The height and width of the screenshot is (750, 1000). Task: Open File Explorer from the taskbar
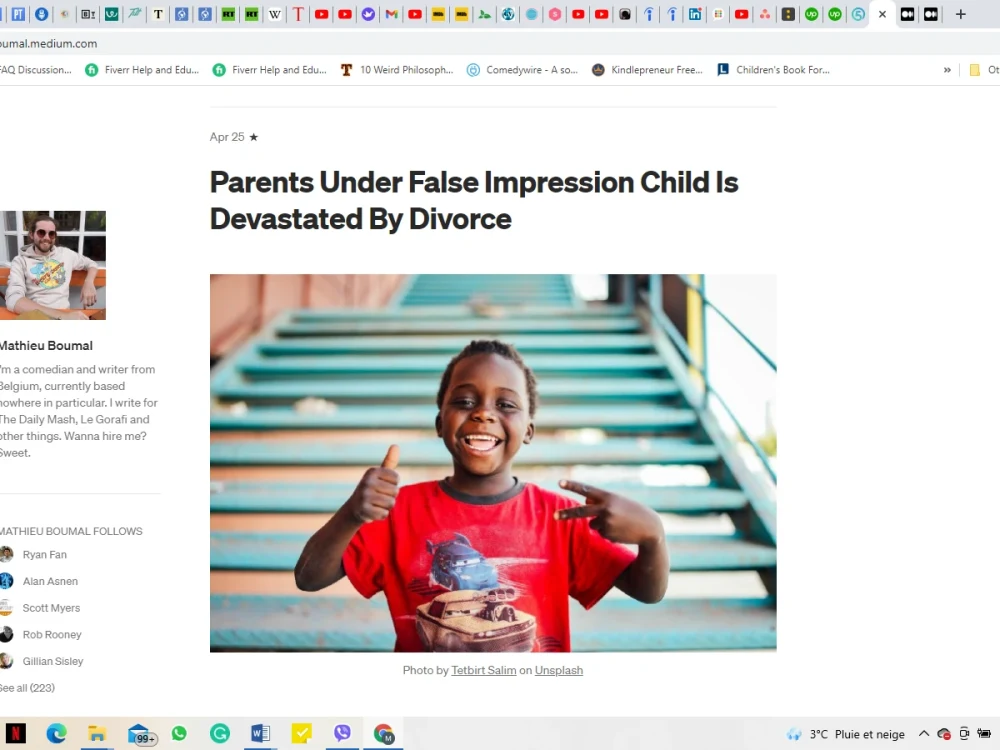pos(97,733)
